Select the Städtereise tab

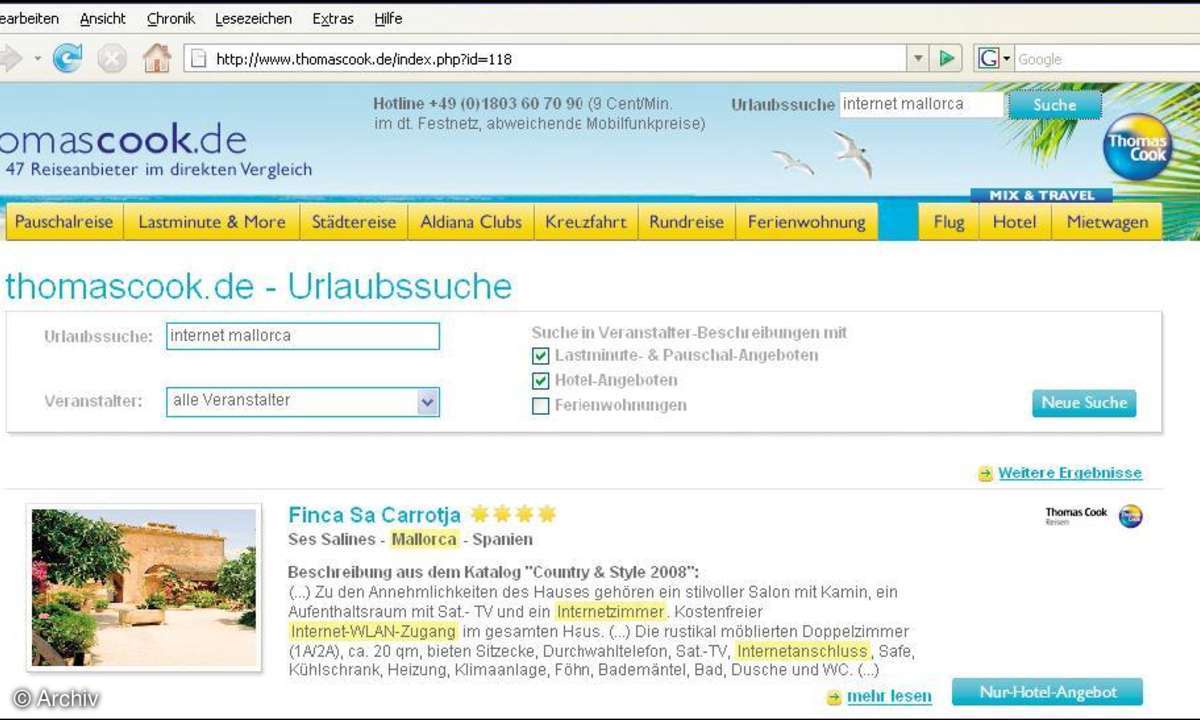coord(354,222)
